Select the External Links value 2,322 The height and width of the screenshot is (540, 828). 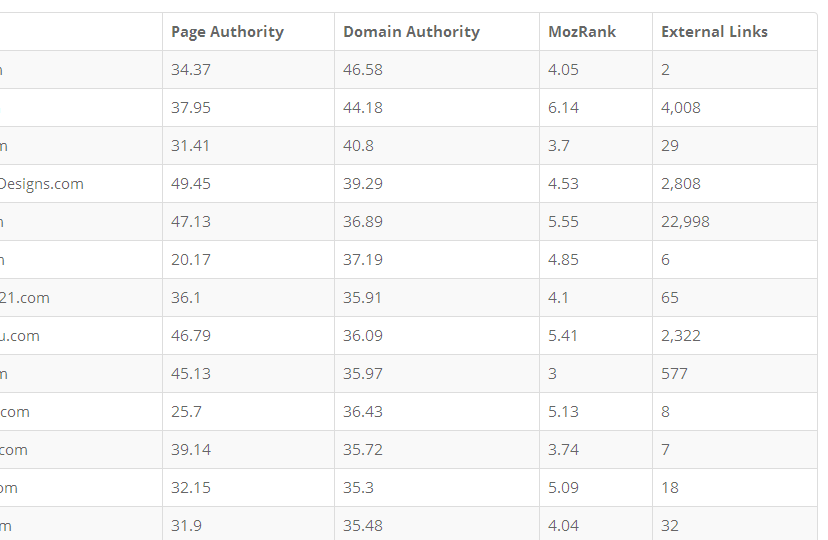681,336
